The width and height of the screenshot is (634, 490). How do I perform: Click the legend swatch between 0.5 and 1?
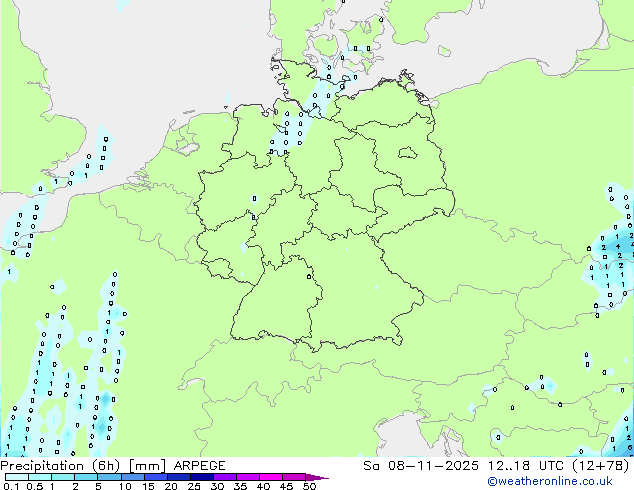pyautogui.click(x=40, y=477)
